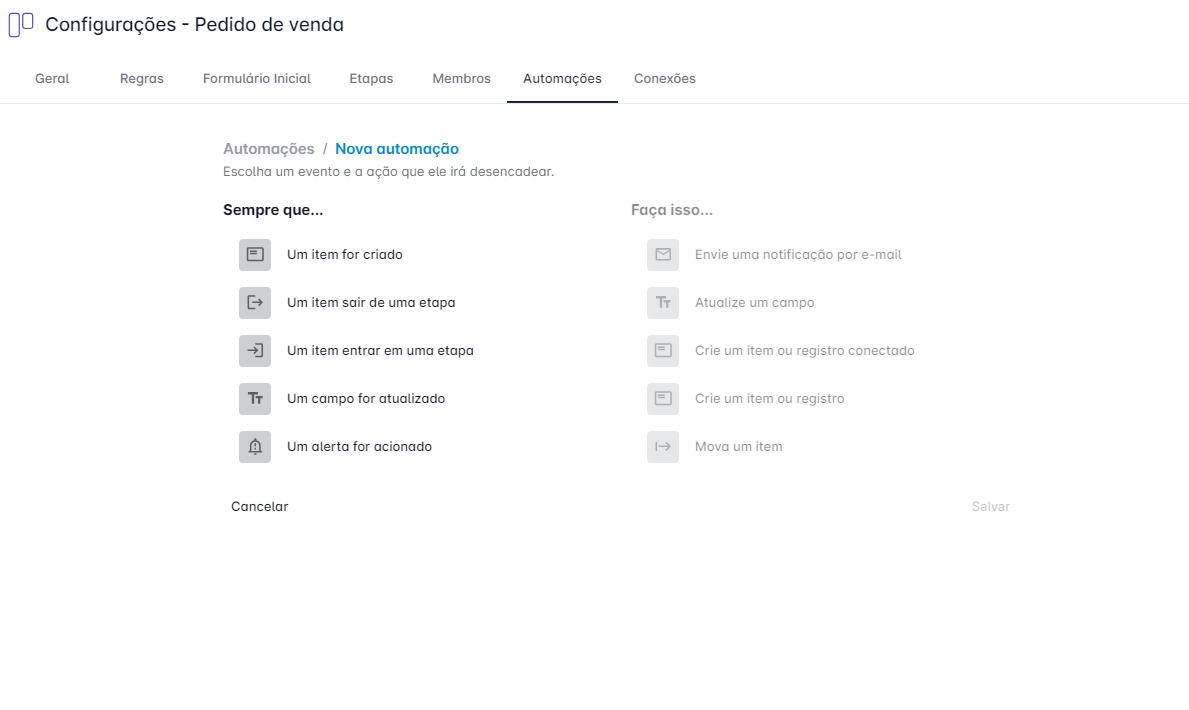
Task: Go to the Etapas tab
Action: tap(371, 79)
